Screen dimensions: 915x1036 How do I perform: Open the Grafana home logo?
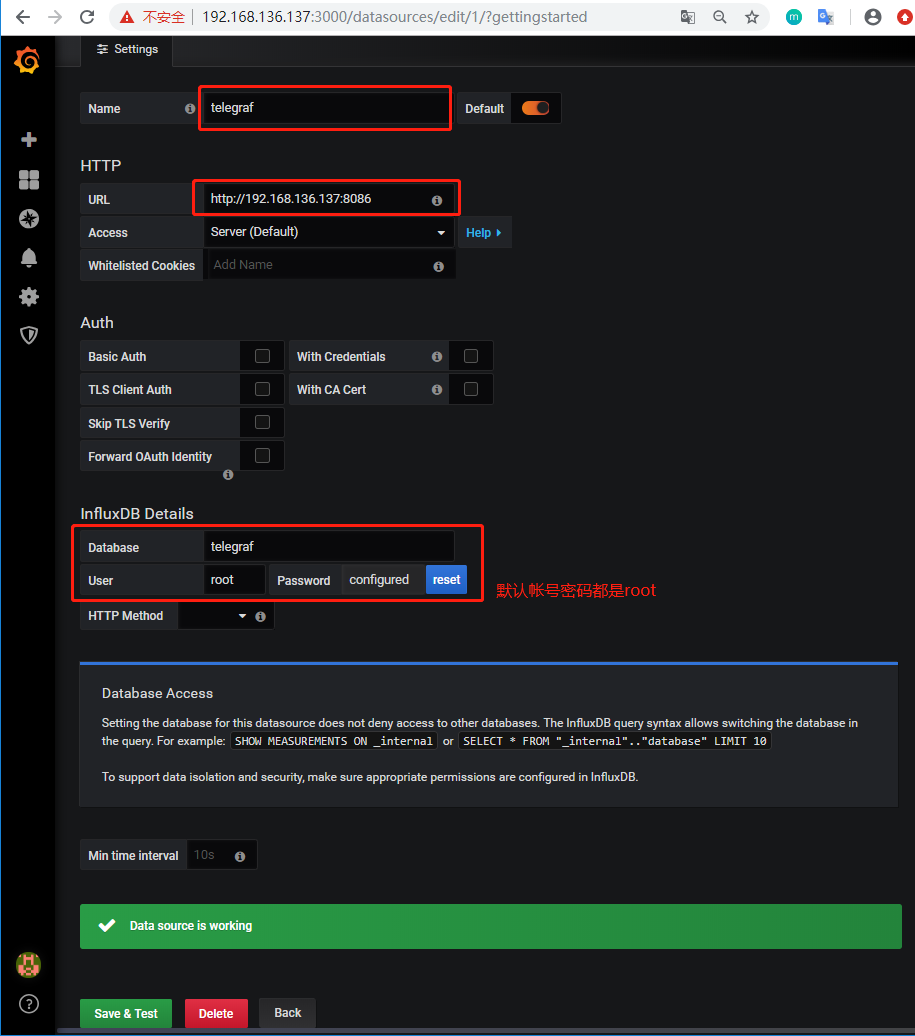pyautogui.click(x=27, y=60)
